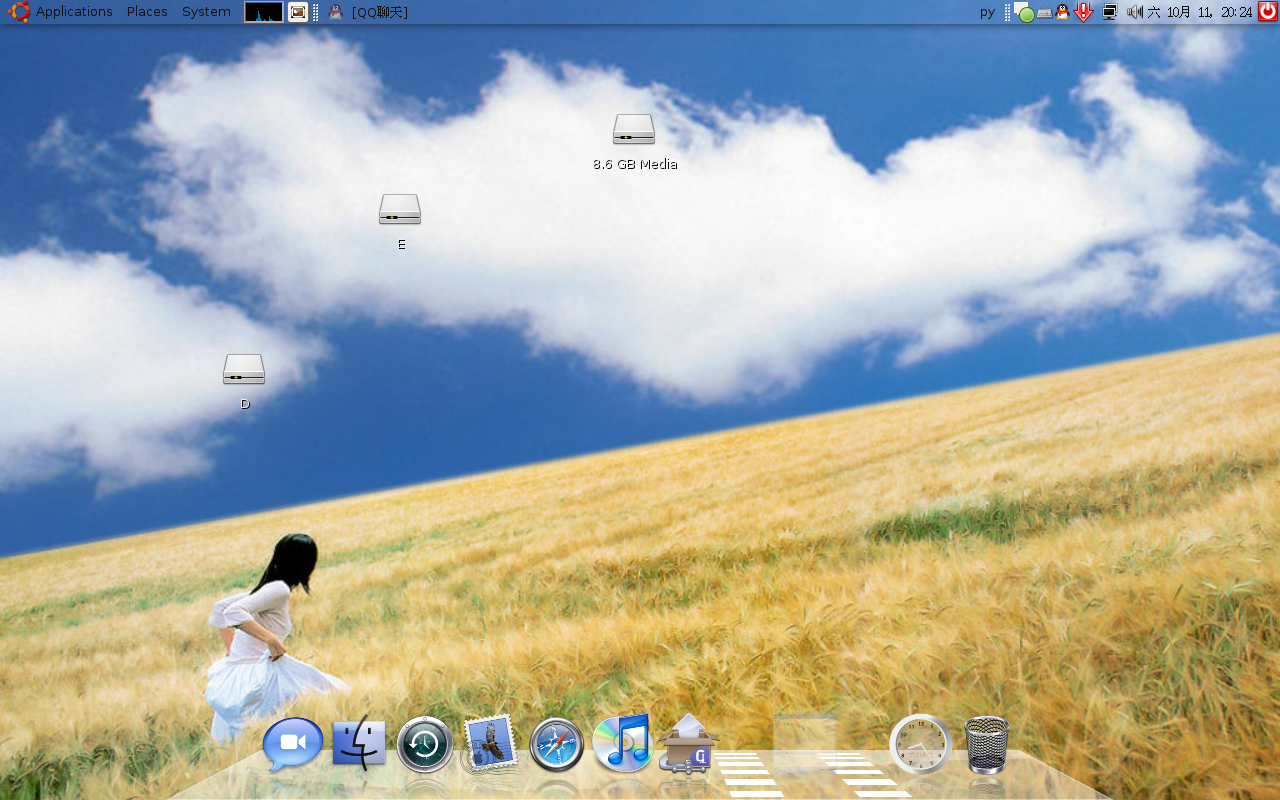This screenshot has width=1280, height=800.
Task: Click the analog clock dock icon
Action: (920, 744)
